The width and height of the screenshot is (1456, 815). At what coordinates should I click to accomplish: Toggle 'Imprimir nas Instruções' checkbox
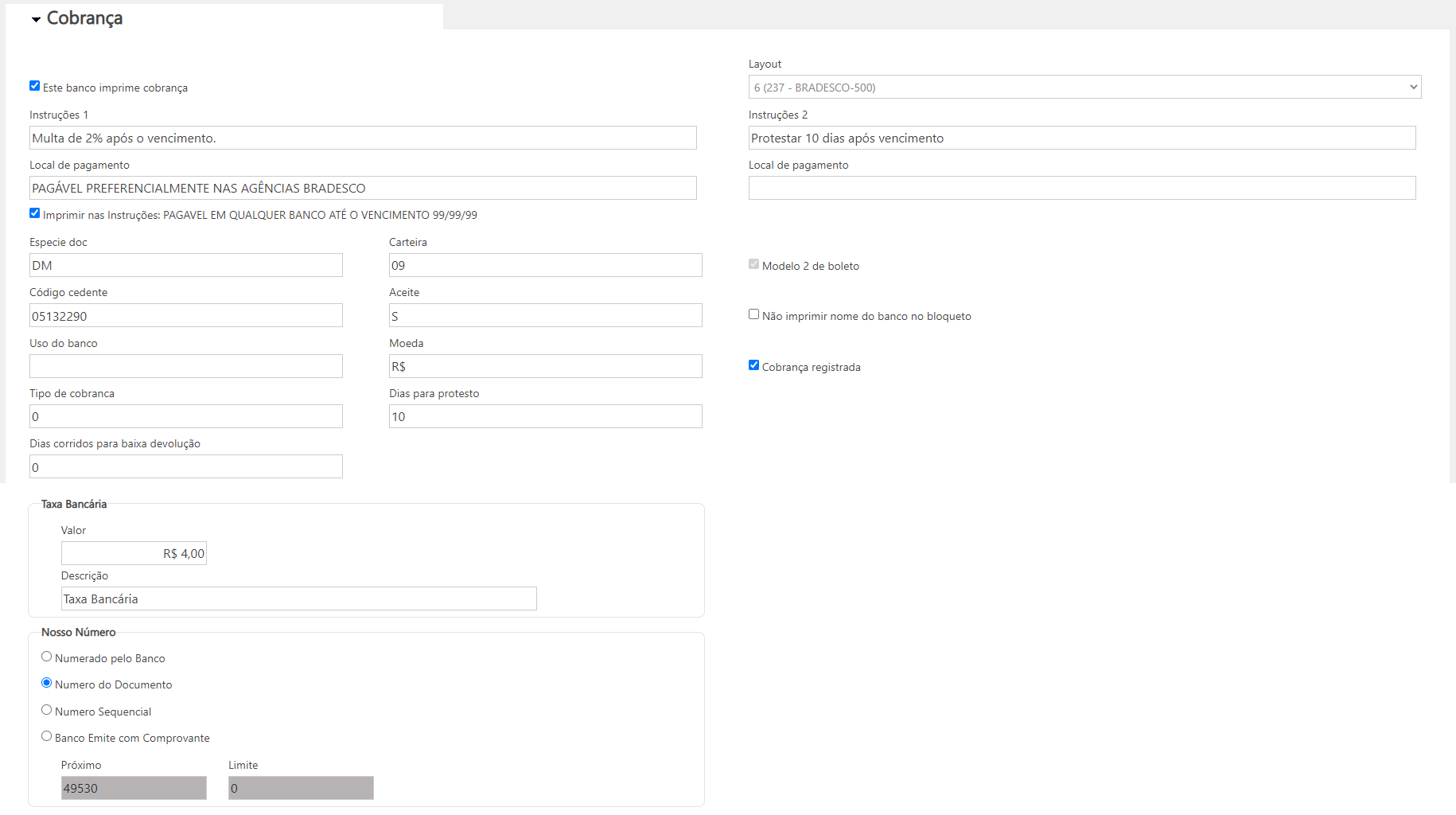(x=34, y=213)
